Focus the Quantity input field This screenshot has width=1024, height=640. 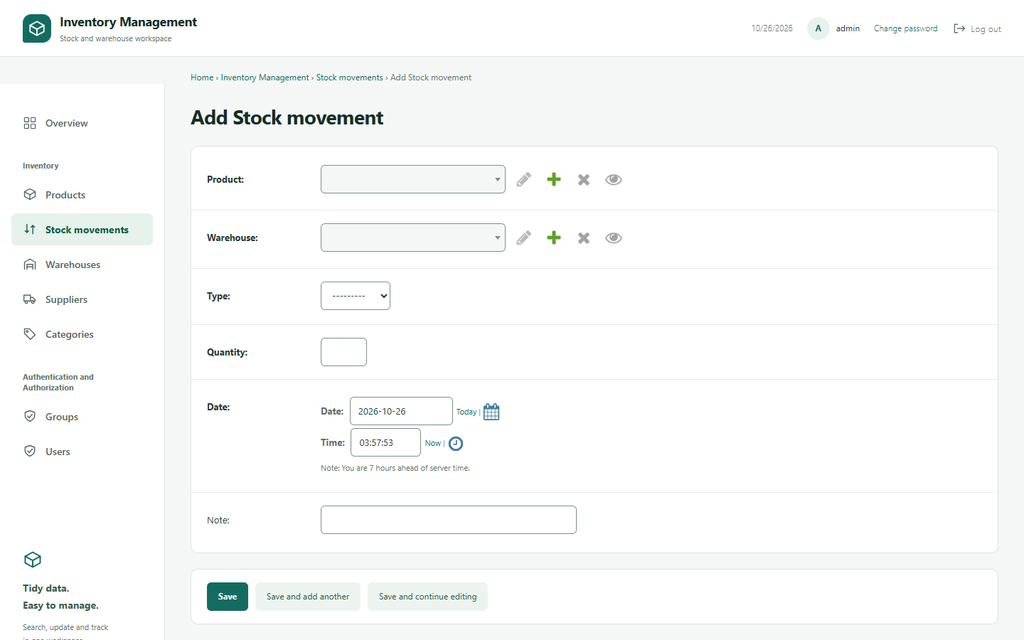tap(344, 352)
